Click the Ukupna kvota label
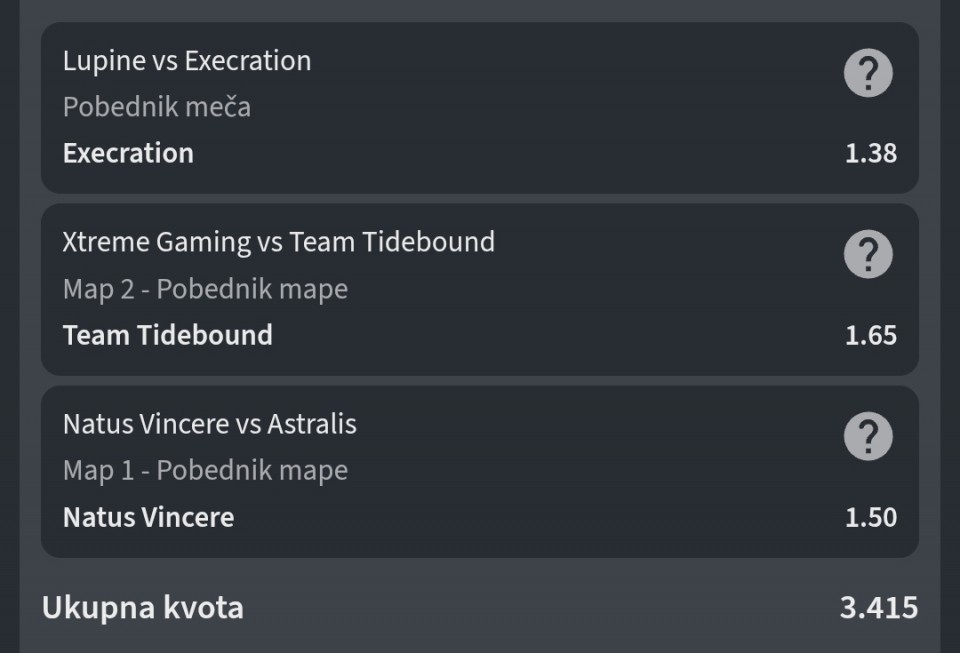 coord(143,608)
